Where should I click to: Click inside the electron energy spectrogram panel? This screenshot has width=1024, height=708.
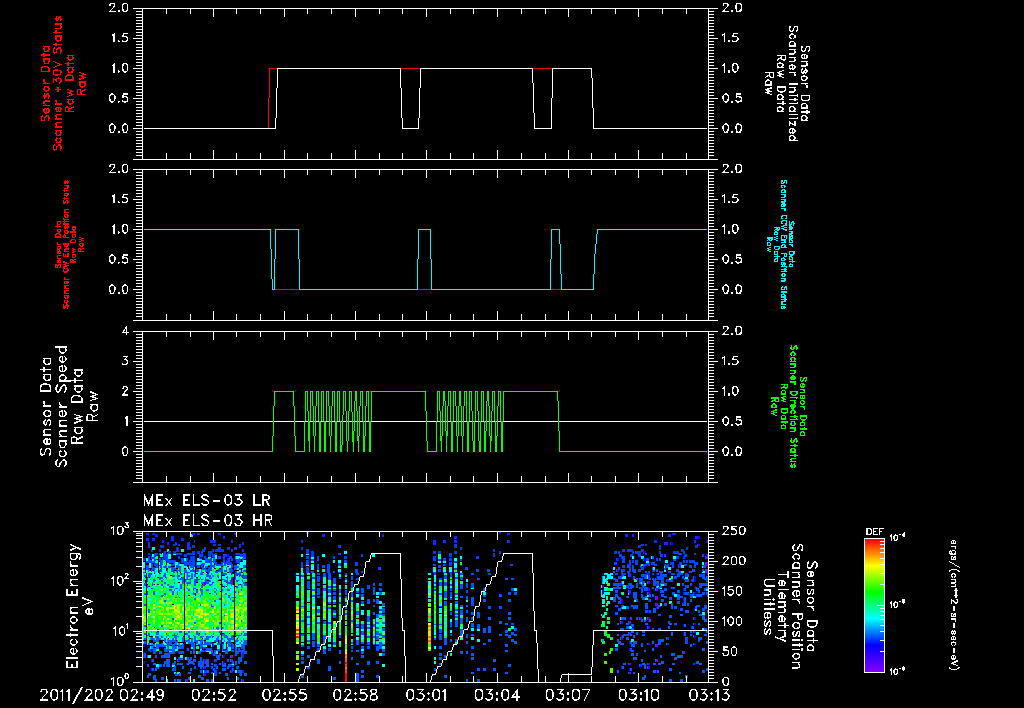click(426, 606)
